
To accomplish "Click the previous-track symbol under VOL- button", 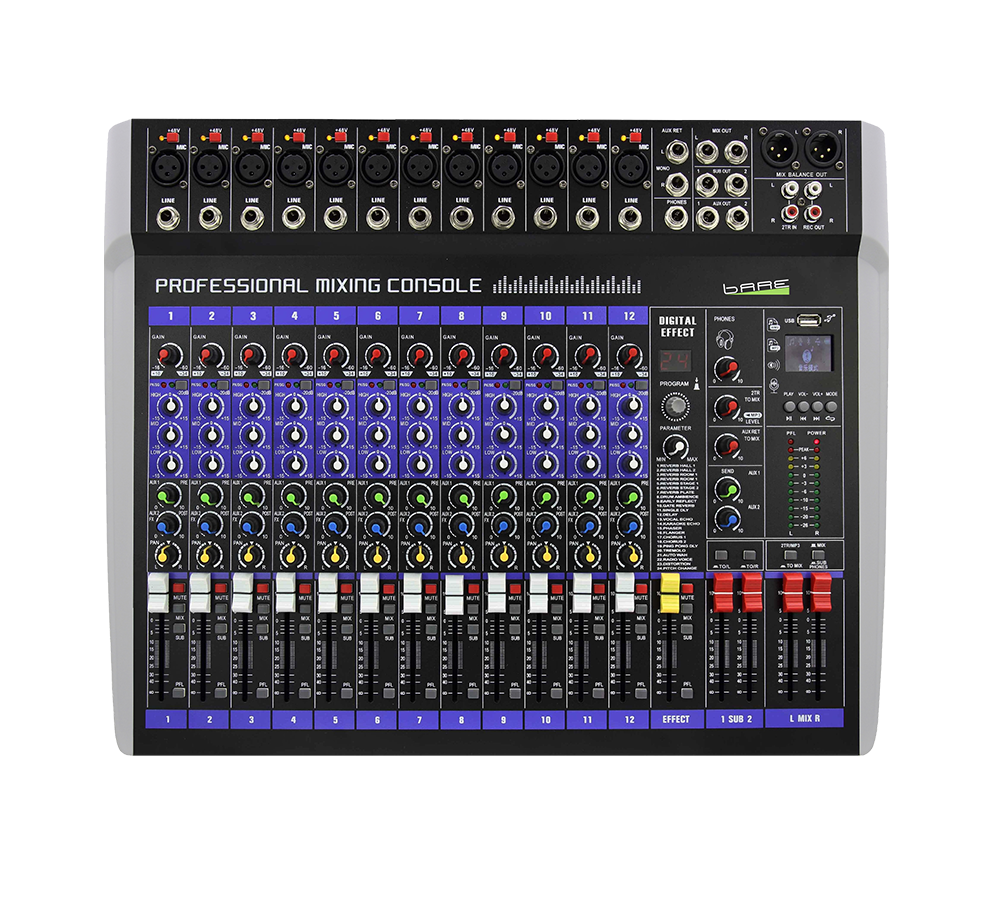I will click(x=803, y=418).
